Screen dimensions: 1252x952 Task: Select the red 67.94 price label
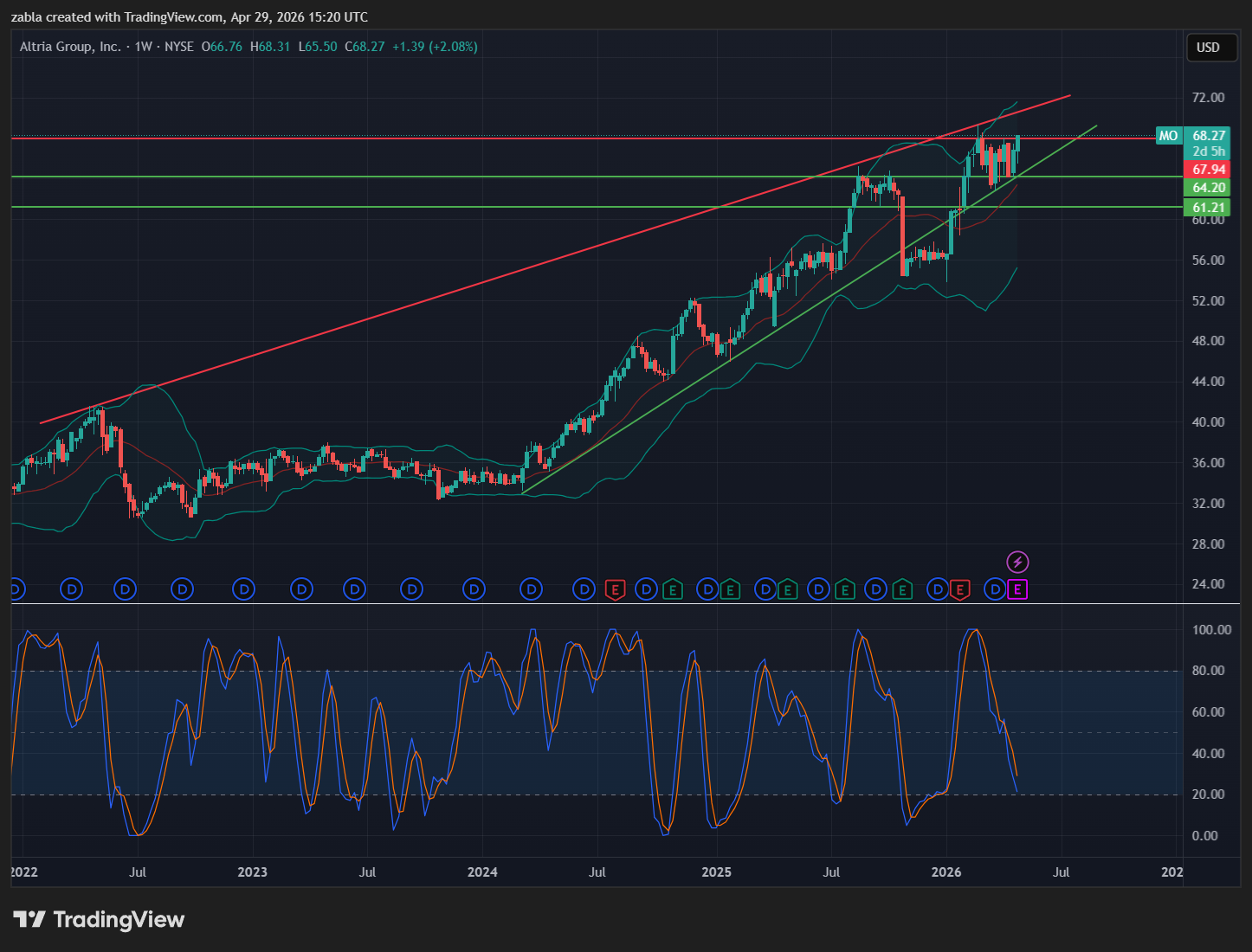click(1208, 170)
